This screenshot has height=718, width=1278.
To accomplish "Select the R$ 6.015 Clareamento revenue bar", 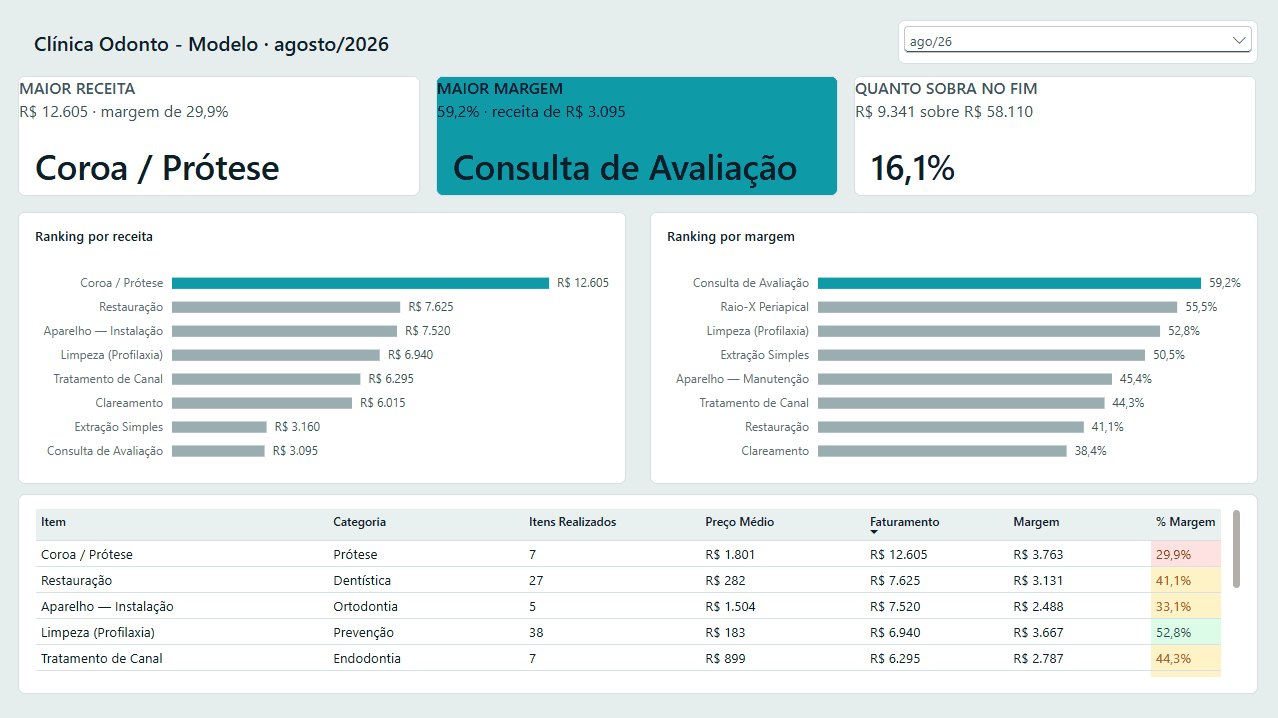I will [x=262, y=403].
